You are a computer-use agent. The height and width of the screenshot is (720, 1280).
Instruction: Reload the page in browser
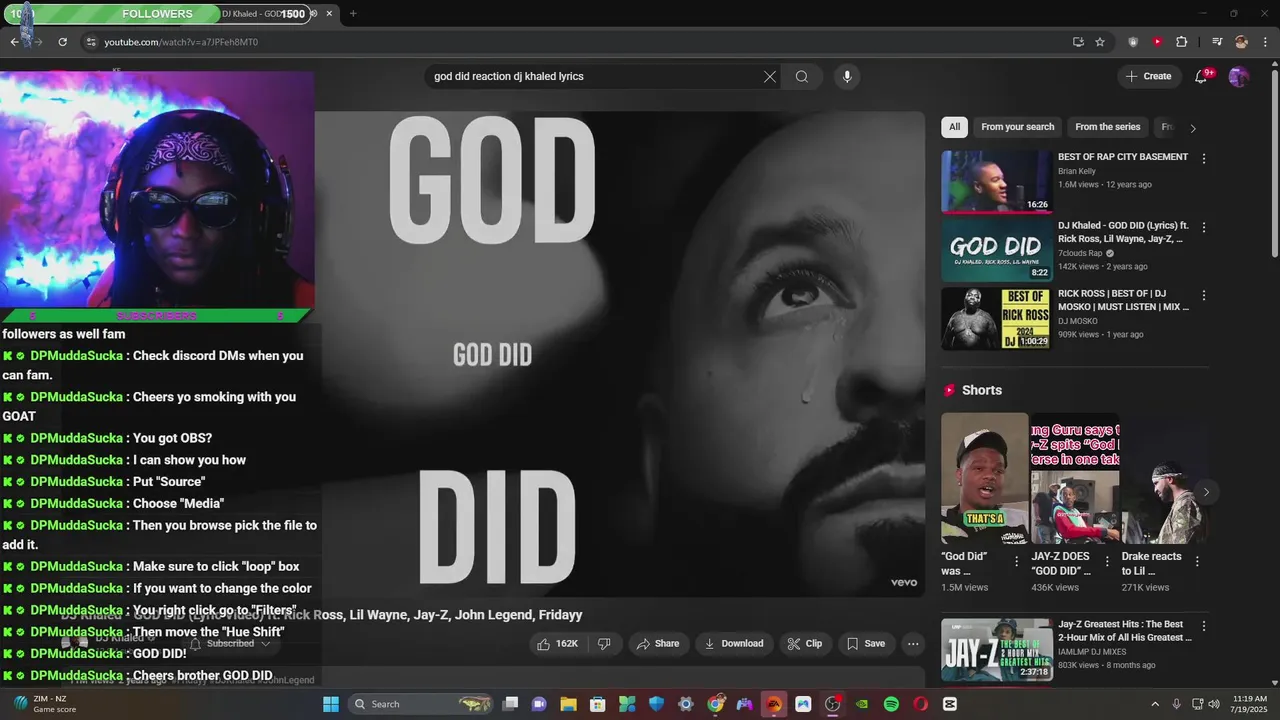pyautogui.click(x=62, y=42)
